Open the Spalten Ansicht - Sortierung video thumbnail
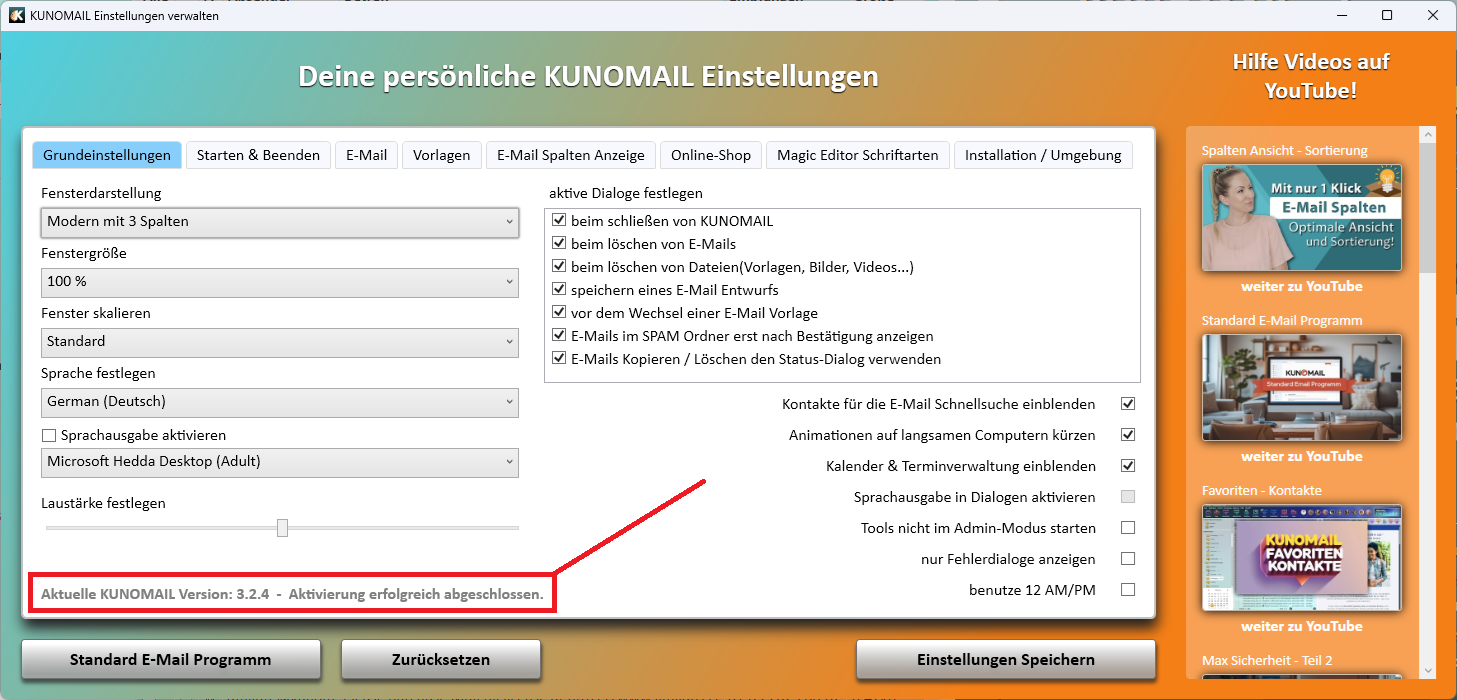This screenshot has width=1457, height=700. [x=1302, y=218]
